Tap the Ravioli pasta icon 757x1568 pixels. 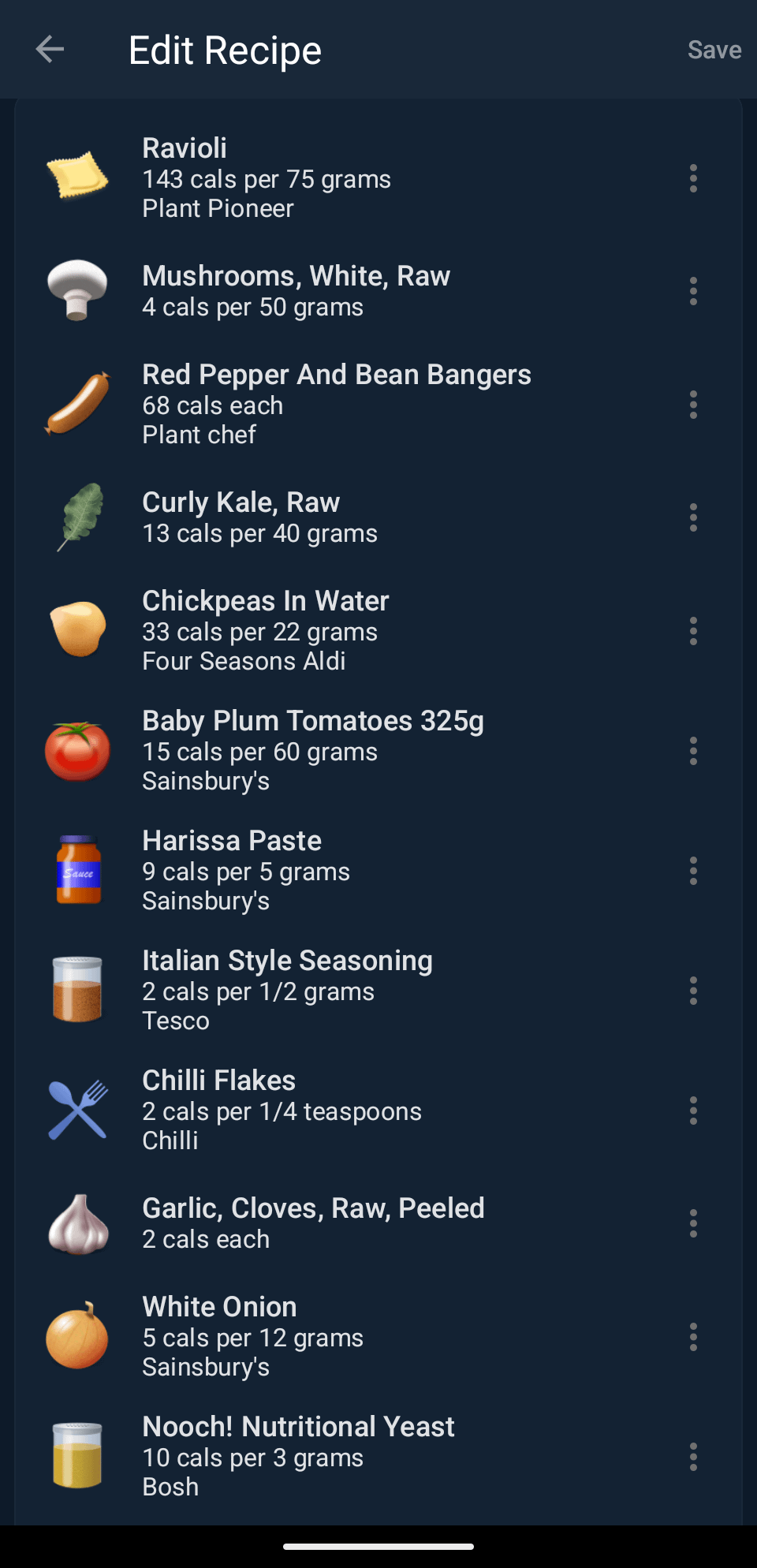point(77,175)
